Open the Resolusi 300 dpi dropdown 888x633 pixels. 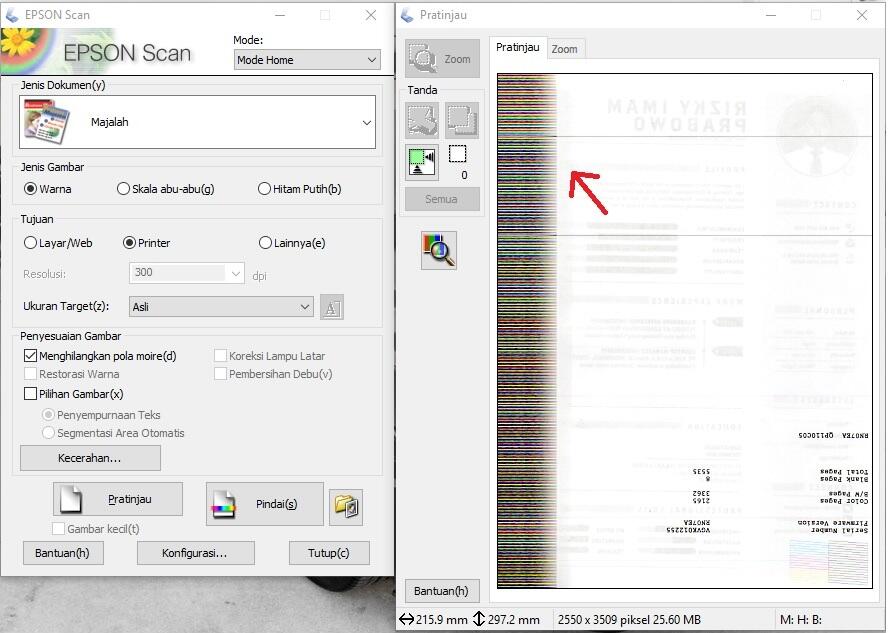(x=187, y=273)
